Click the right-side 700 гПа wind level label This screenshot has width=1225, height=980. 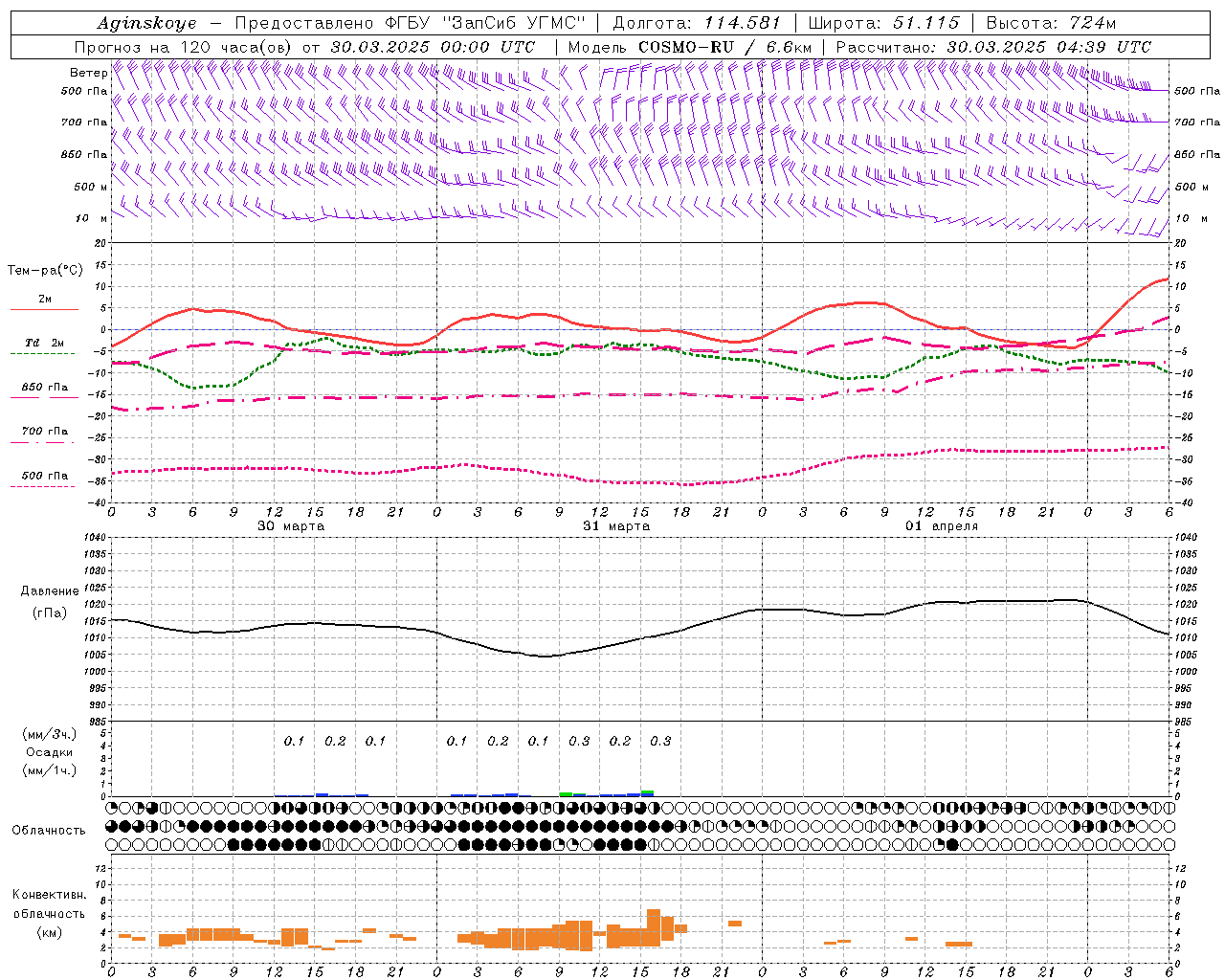[x=1197, y=122]
